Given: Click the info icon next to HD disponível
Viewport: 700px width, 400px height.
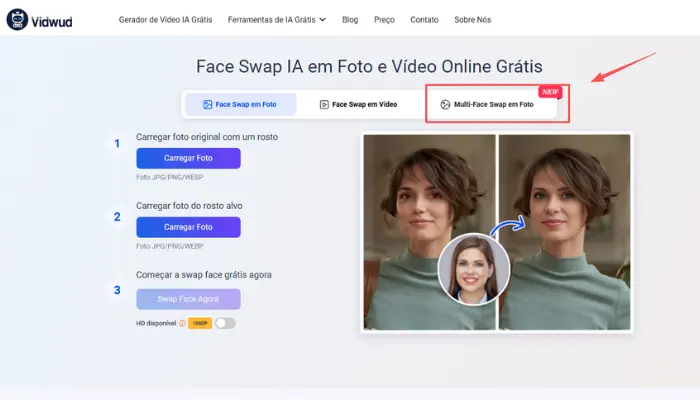Looking at the screenshot, I should (182, 323).
